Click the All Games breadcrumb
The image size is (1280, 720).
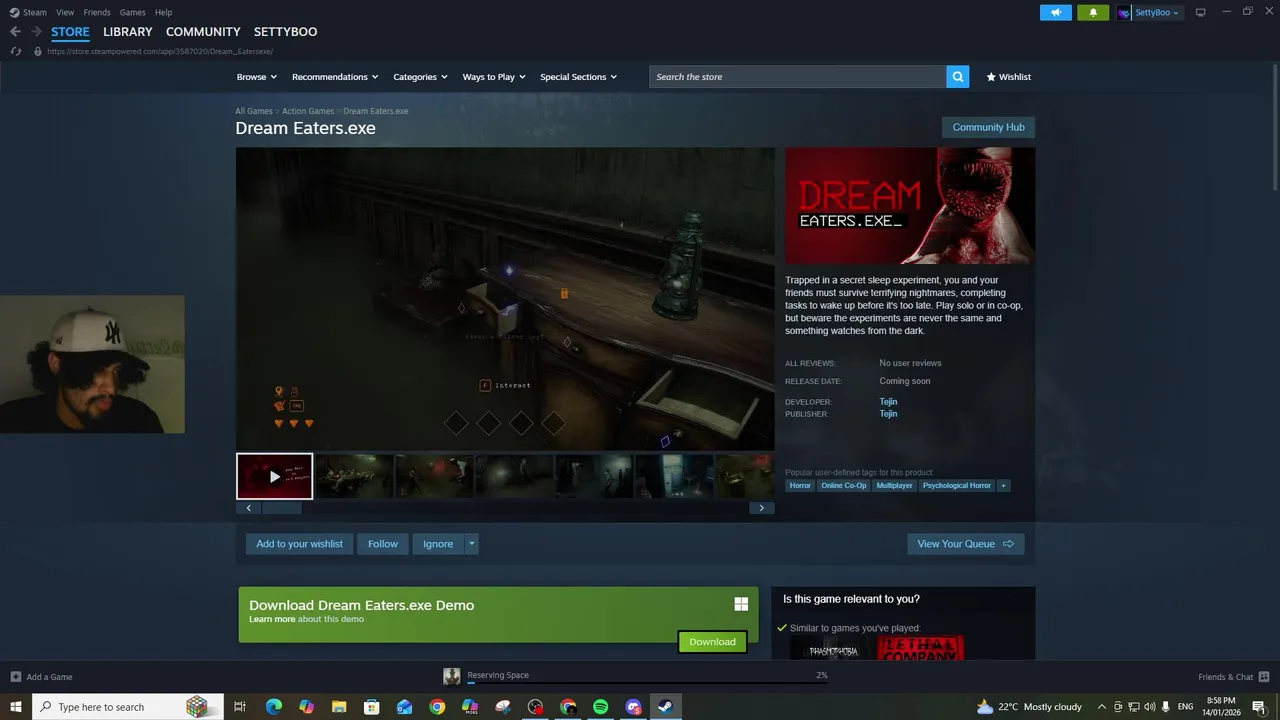pyautogui.click(x=254, y=111)
